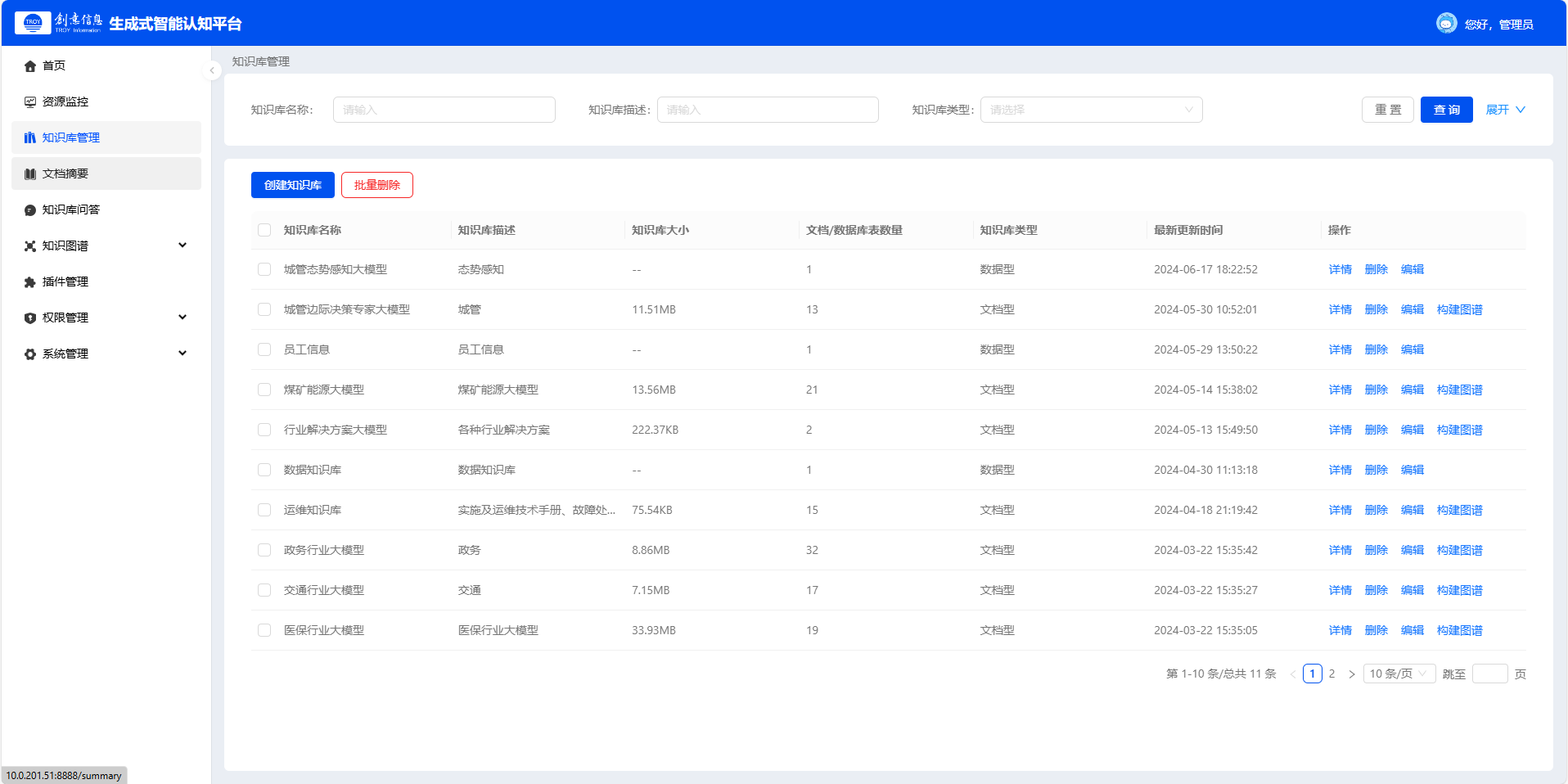Click the home icon in the sidebar
The height and width of the screenshot is (784, 1568).
(30, 66)
